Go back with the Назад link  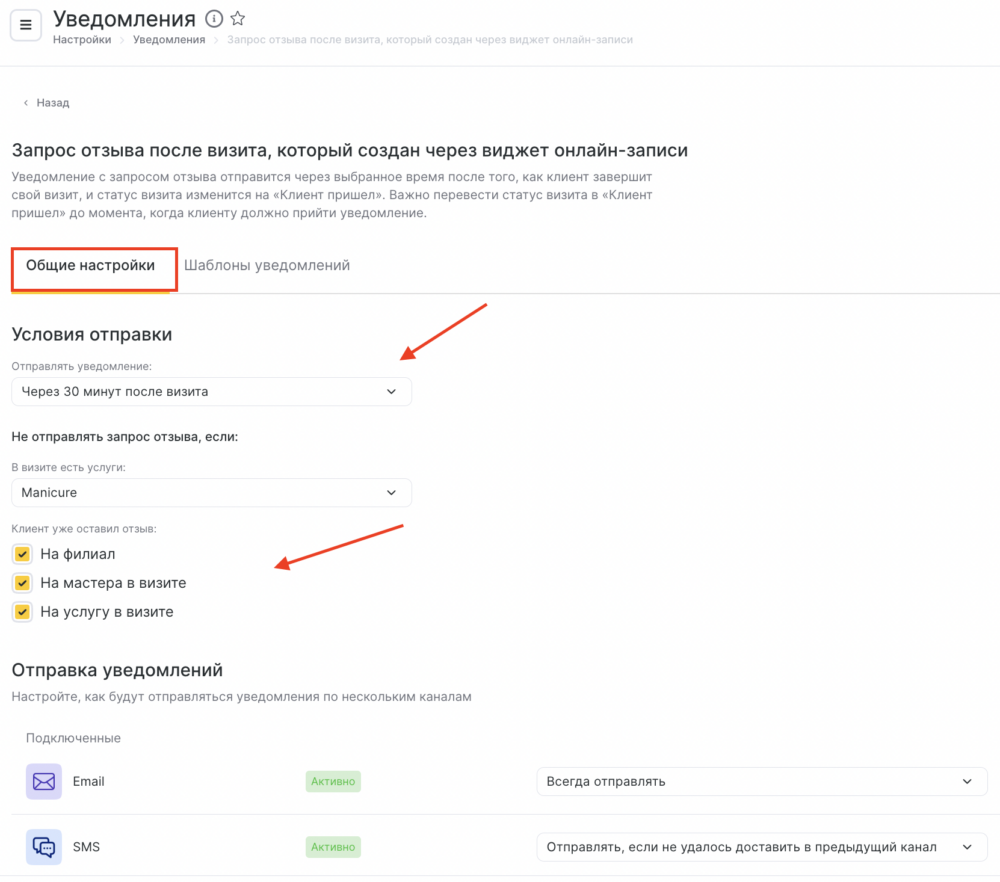pos(53,103)
